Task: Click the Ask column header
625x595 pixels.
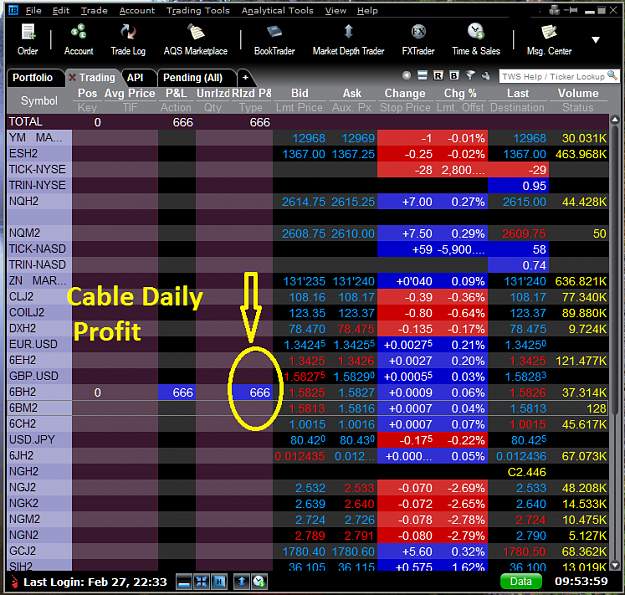Action: tap(352, 93)
